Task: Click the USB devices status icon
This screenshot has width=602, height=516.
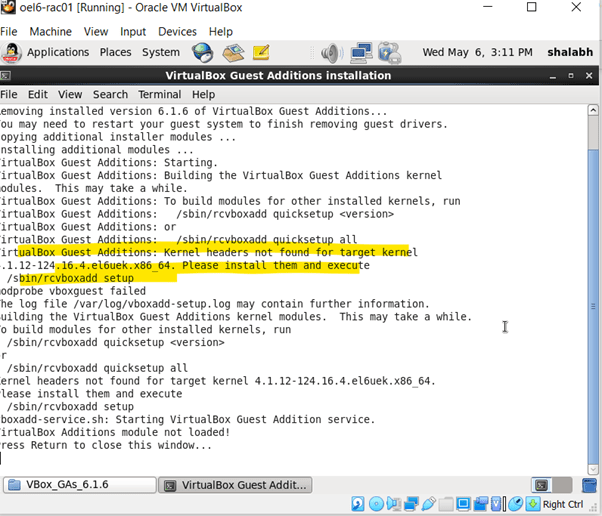Action: pos(429,504)
